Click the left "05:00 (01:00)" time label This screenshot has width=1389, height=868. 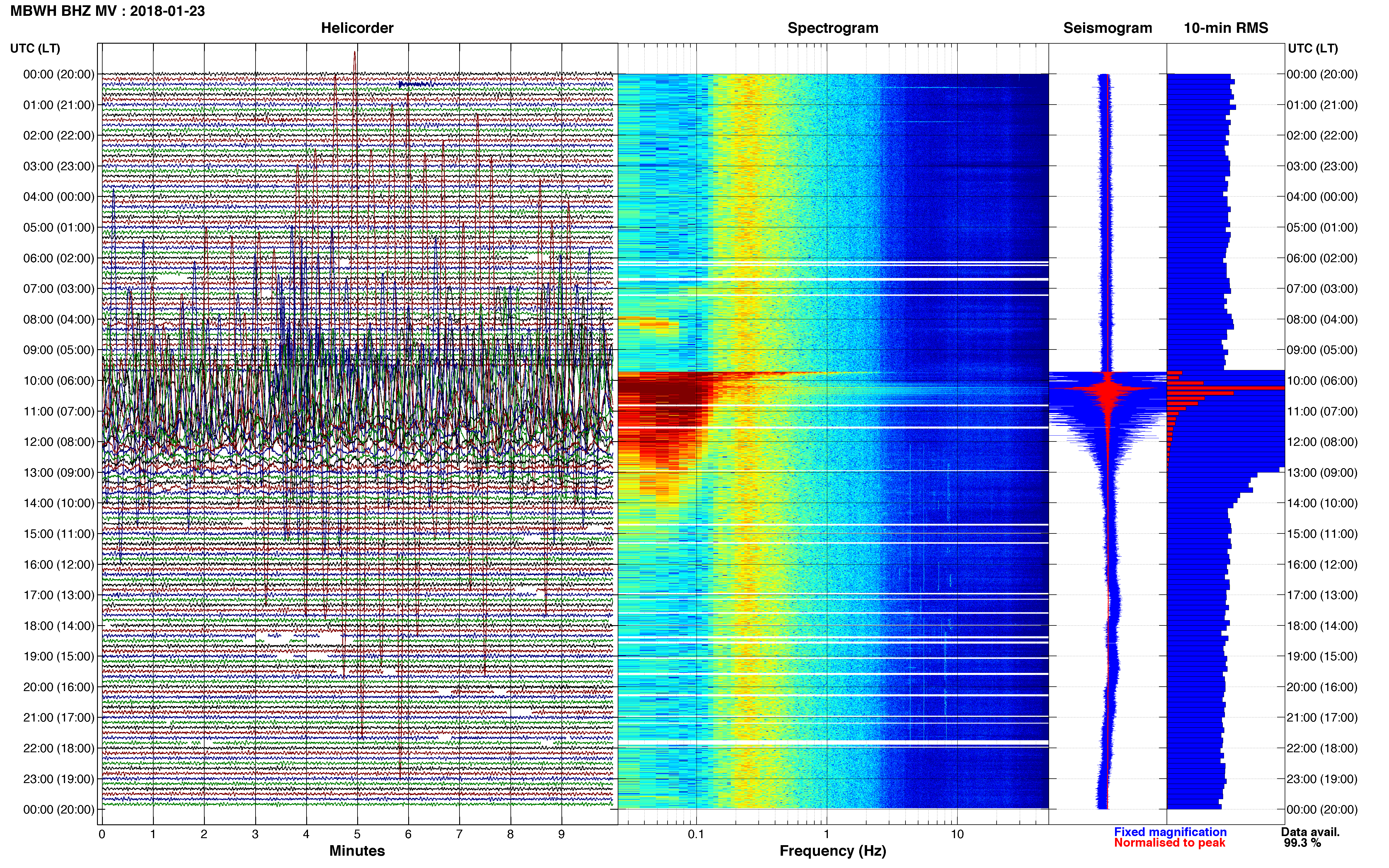coord(59,227)
